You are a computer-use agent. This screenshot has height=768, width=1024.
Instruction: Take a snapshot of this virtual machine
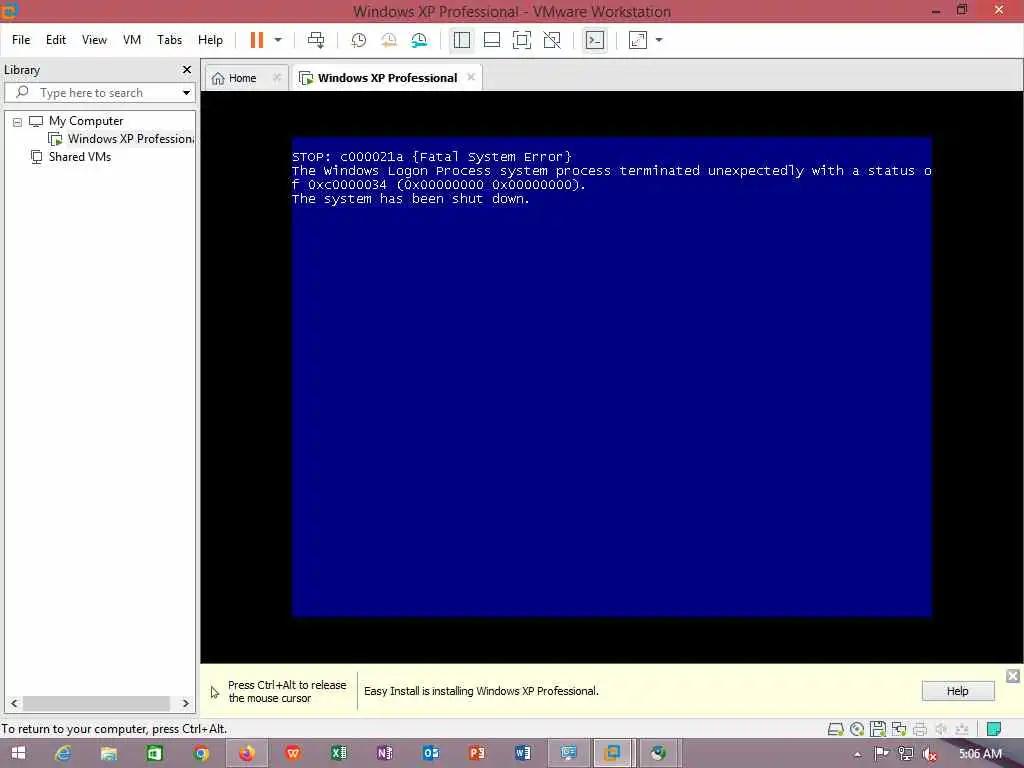(x=359, y=40)
